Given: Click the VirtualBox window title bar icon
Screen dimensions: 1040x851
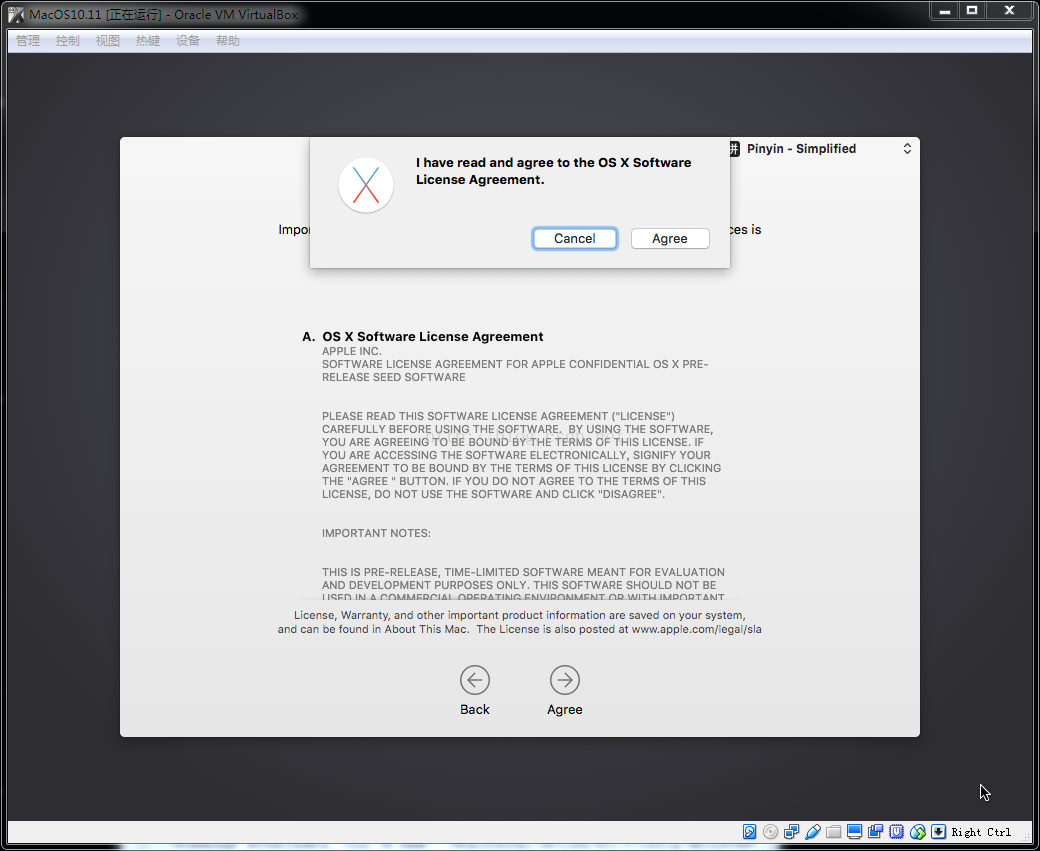Looking at the screenshot, I should pos(16,14).
